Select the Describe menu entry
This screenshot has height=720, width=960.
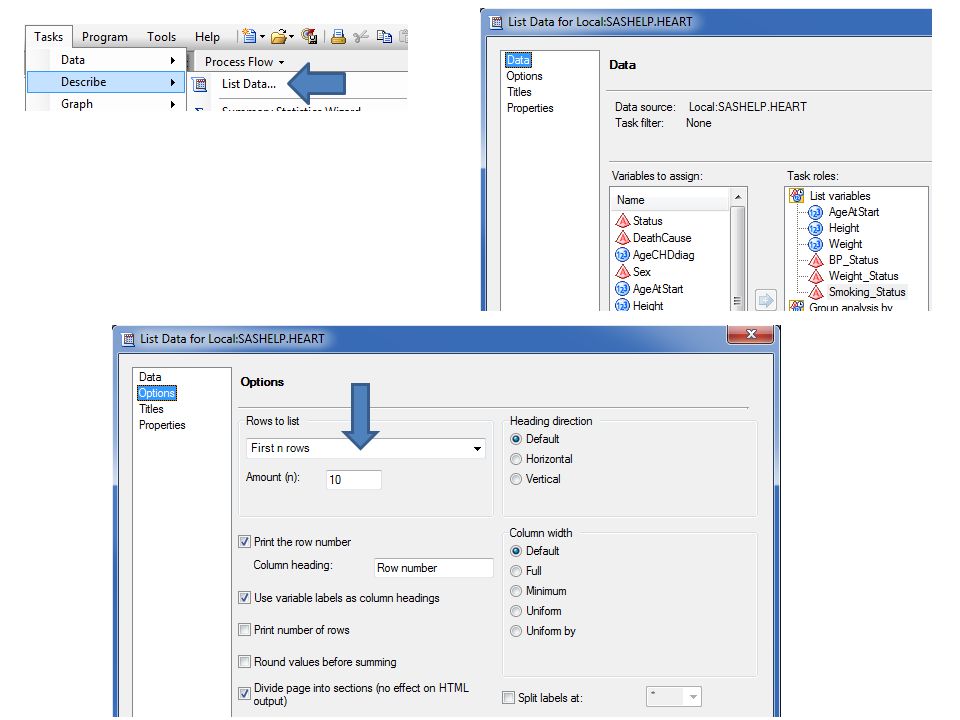pyautogui.click(x=105, y=82)
